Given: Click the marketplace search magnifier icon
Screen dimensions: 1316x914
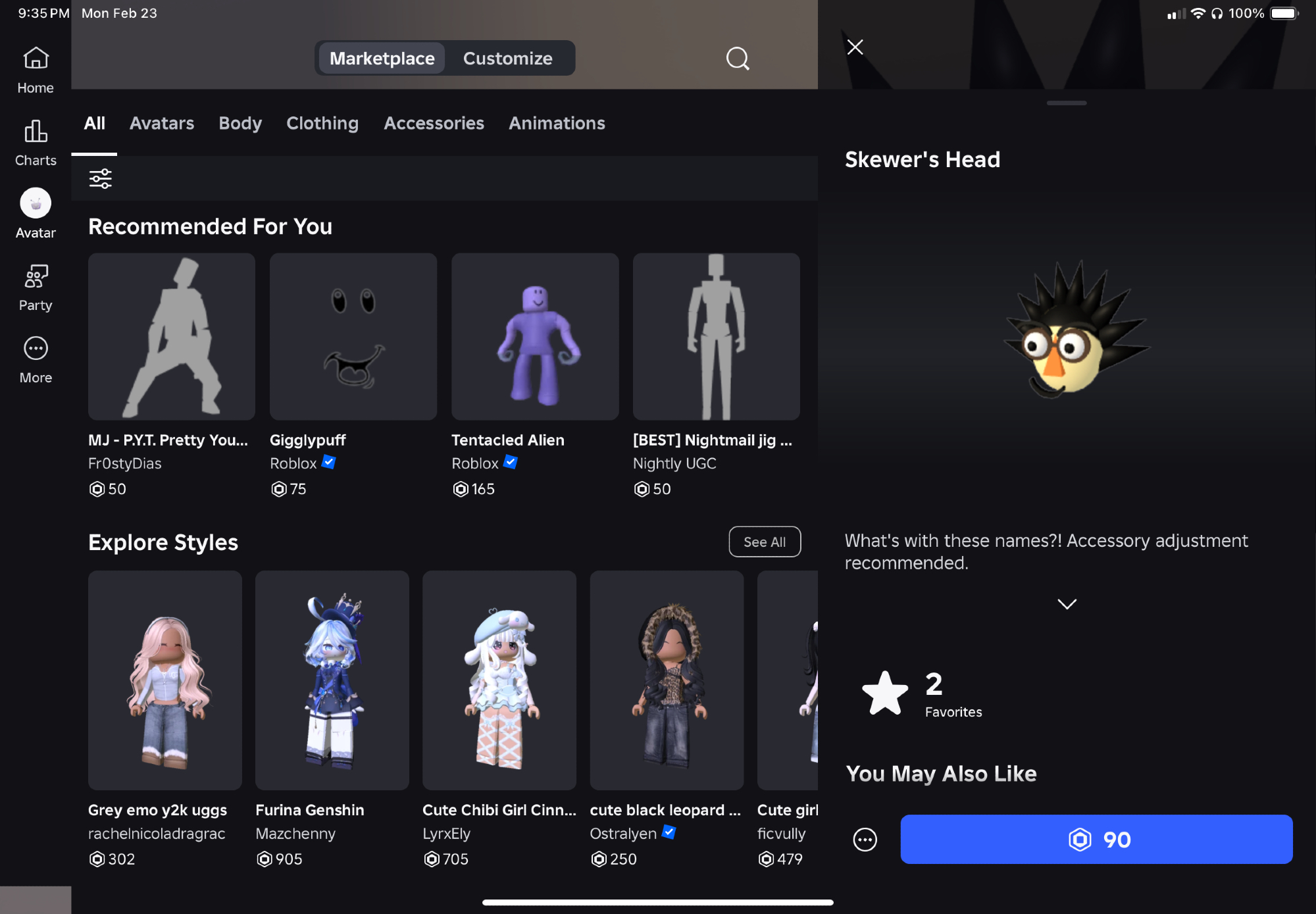Looking at the screenshot, I should point(737,59).
